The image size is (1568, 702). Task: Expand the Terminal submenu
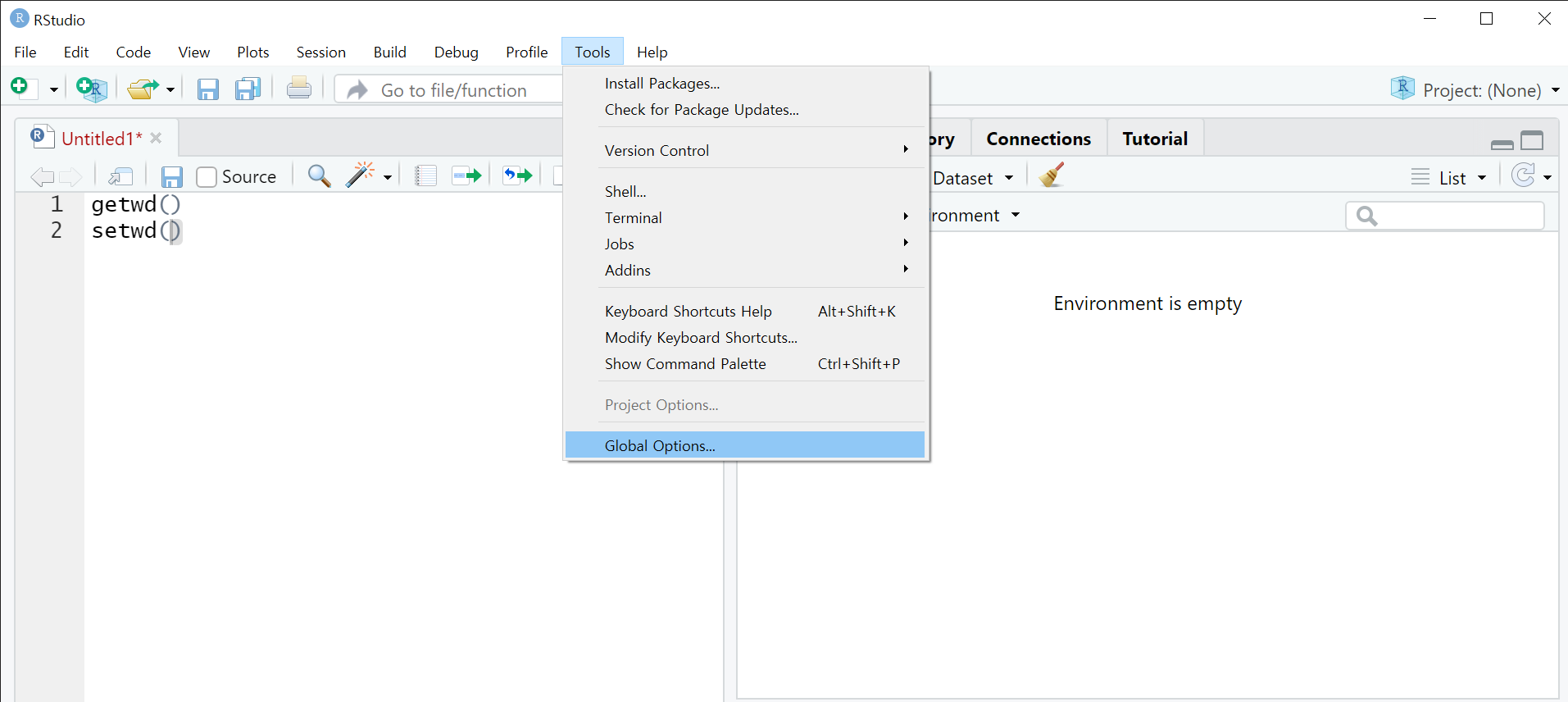point(745,218)
